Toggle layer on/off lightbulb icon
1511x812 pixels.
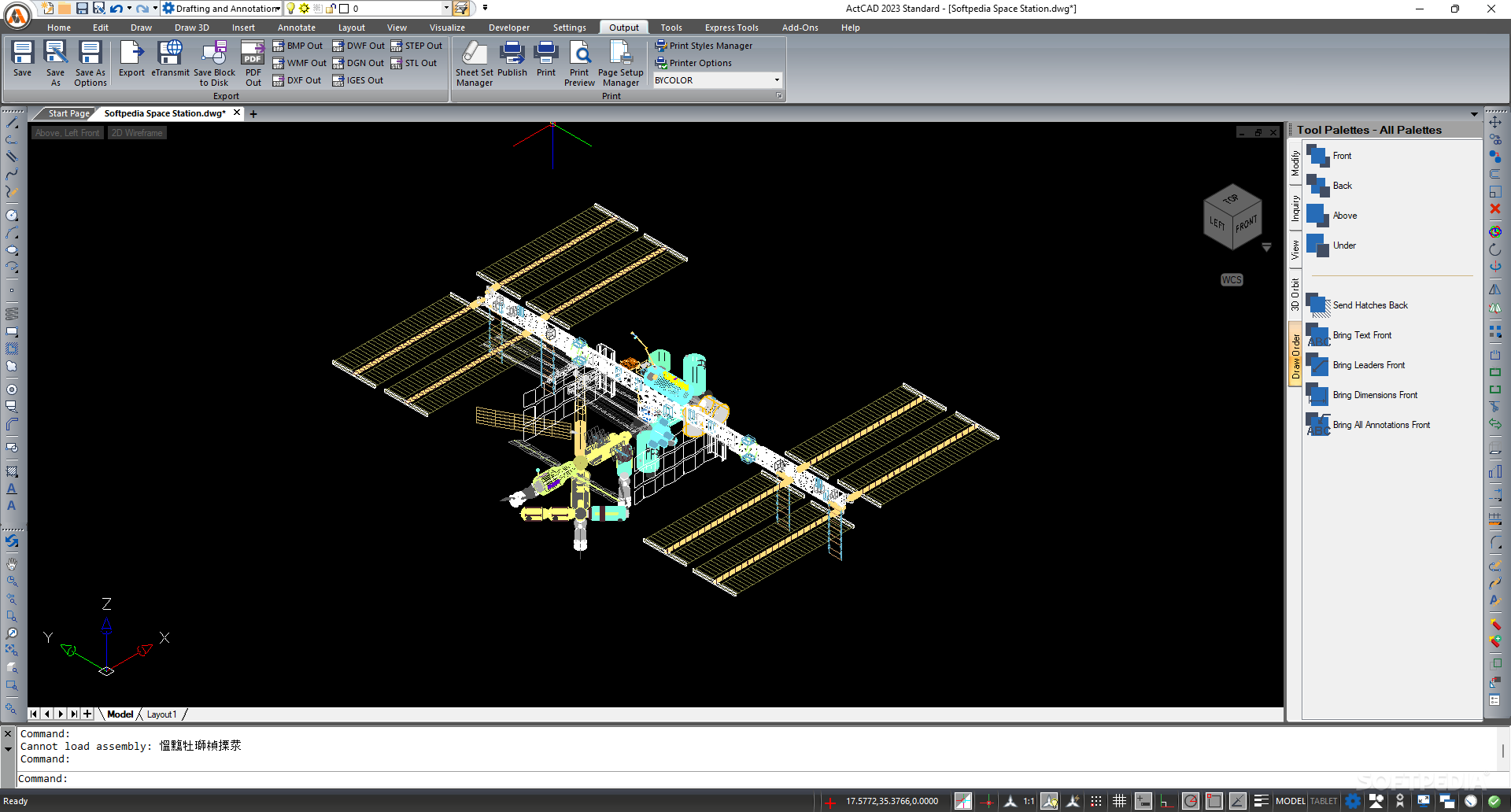pyautogui.click(x=290, y=9)
